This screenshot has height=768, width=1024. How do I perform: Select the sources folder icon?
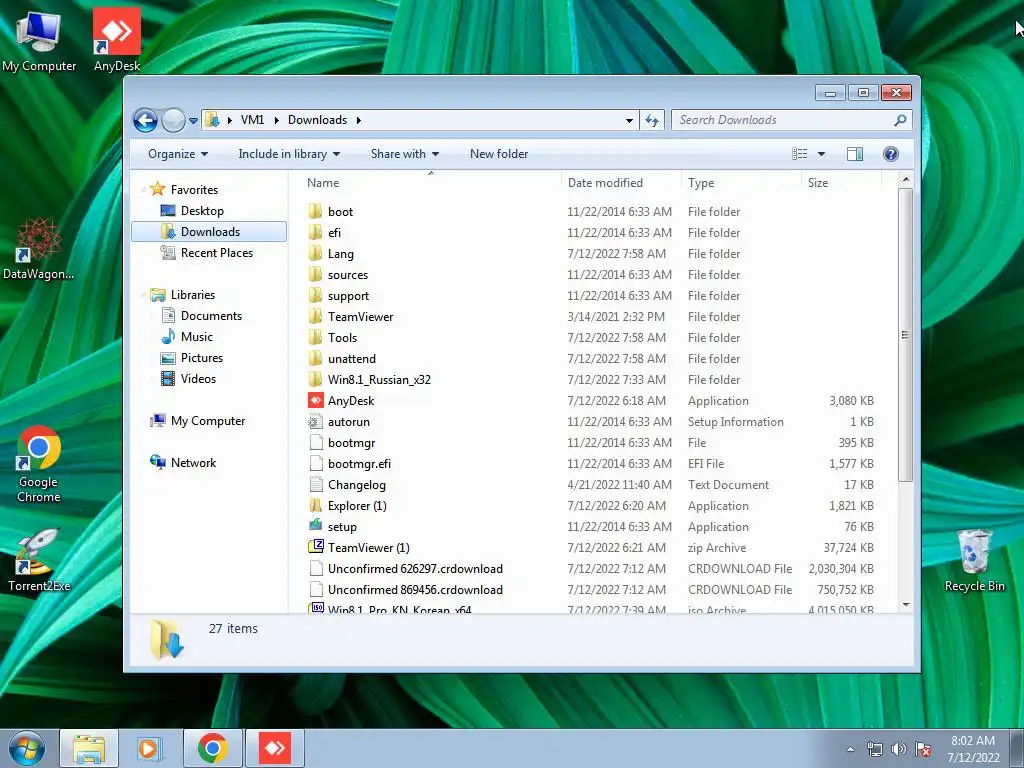315,275
